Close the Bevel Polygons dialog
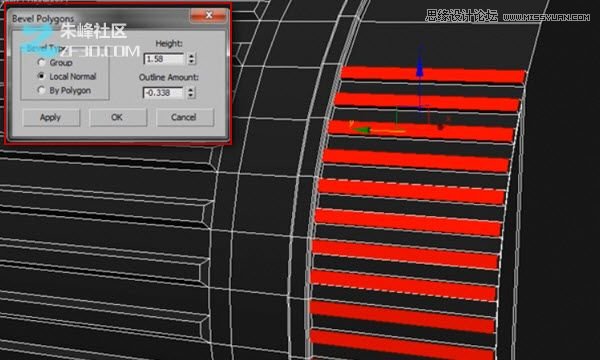600x360 pixels. (x=209, y=15)
